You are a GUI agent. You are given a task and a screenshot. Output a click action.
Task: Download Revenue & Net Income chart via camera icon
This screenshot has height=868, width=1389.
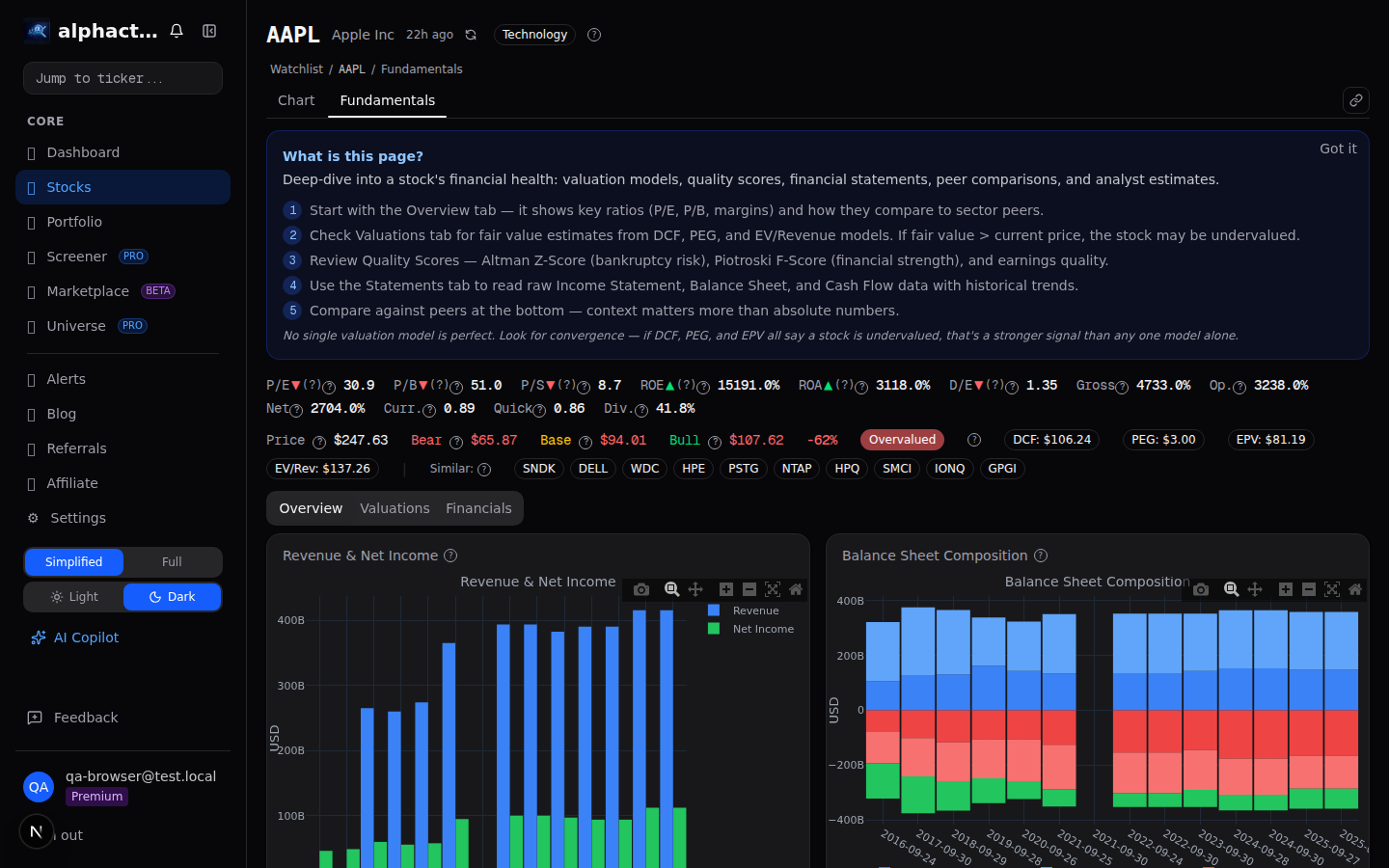641,589
